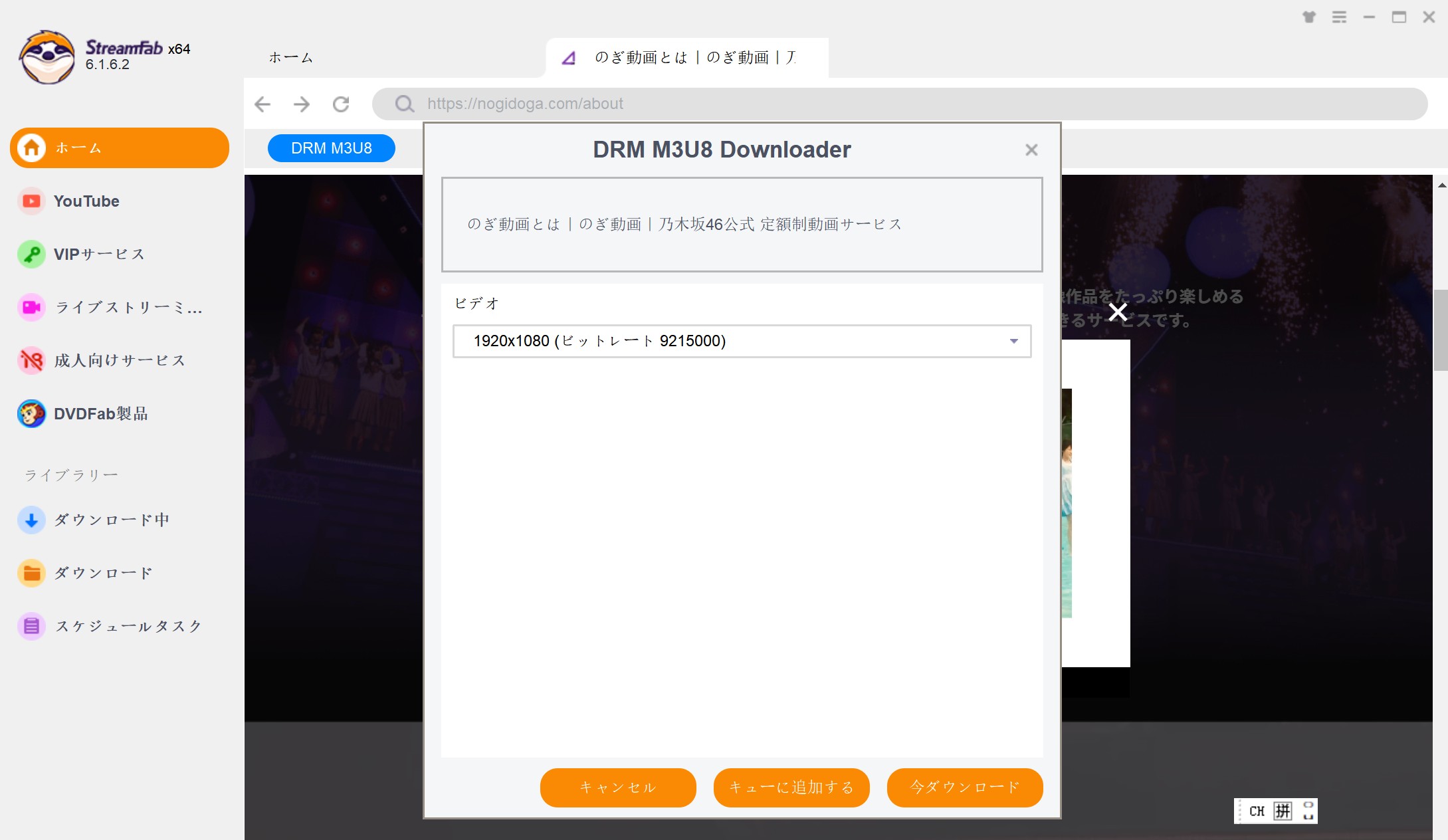Open VIPサービス in the sidebar

click(x=99, y=254)
